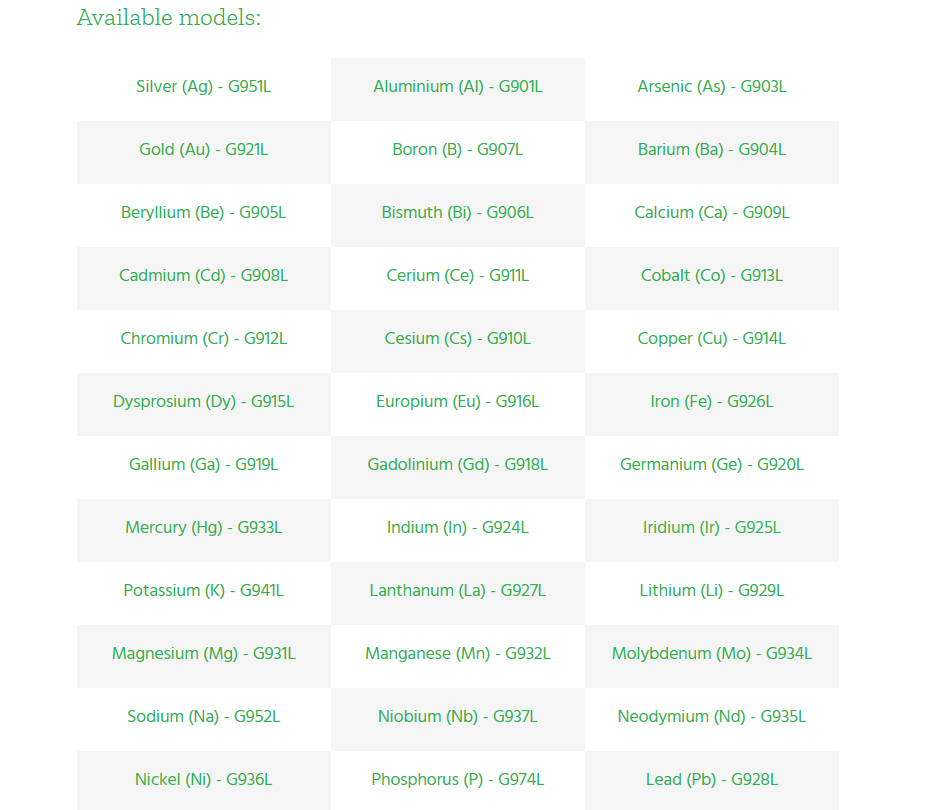The image size is (945, 810).
Task: Click Lead (Pb) - G928L link
Action: (712, 780)
